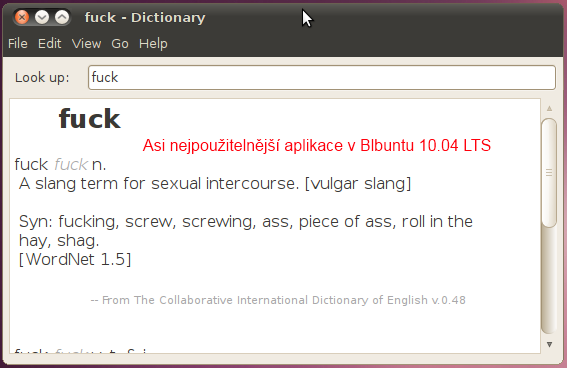Minimize the Dictionary window
The image size is (567, 368).
(x=42, y=17)
